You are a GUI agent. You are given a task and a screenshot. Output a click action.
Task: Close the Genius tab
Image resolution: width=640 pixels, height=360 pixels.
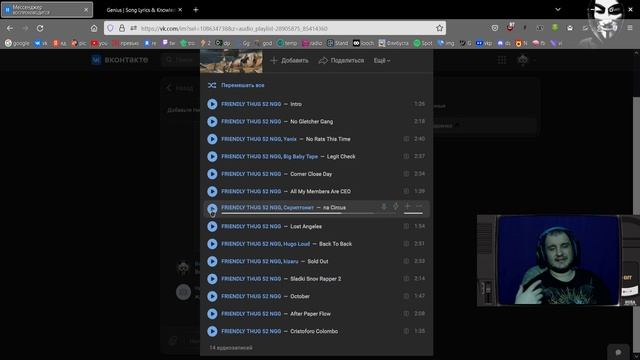tap(180, 10)
